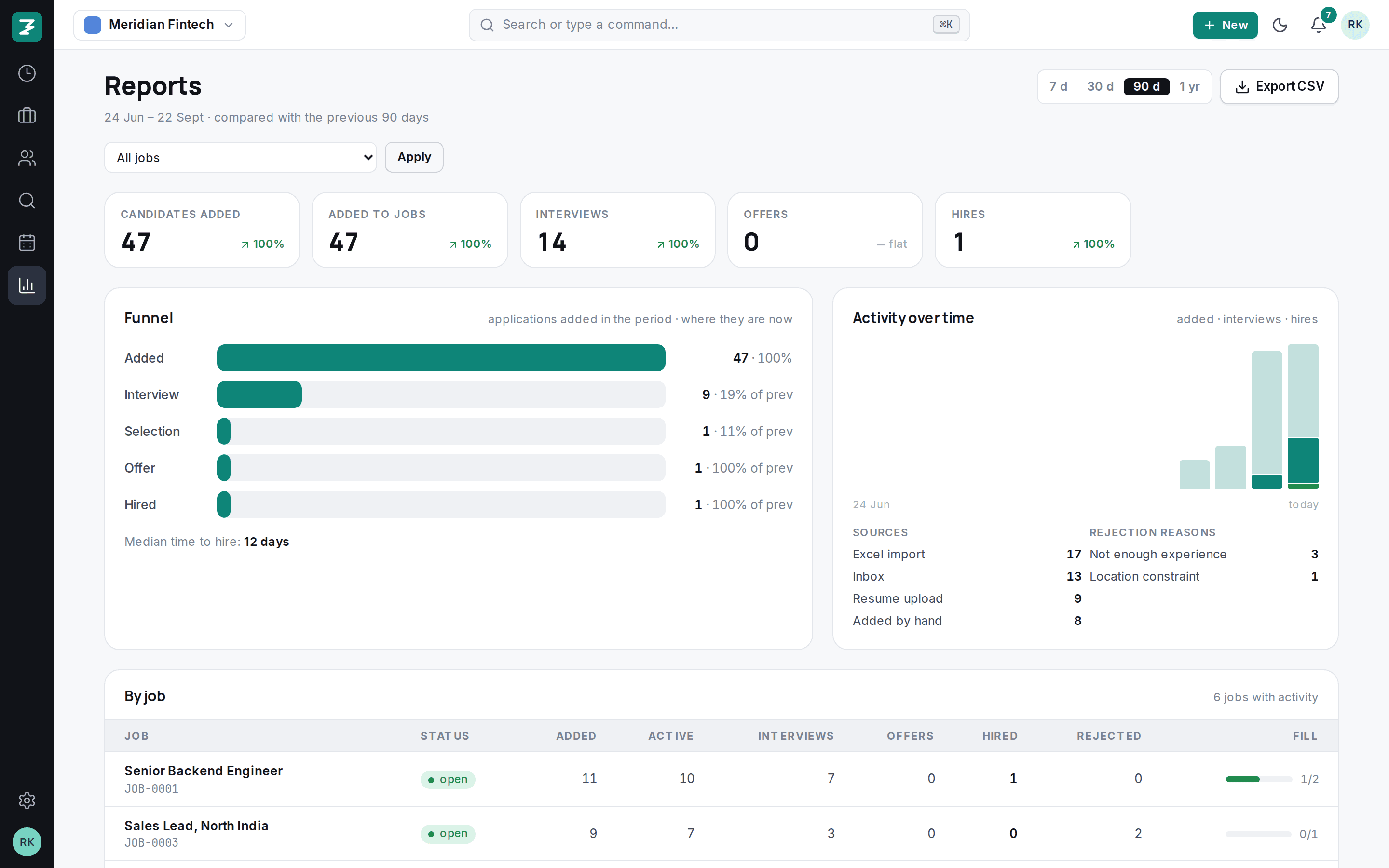This screenshot has height=868, width=1389.
Task: Open Sales Lead, North India job row
Action: [721, 834]
